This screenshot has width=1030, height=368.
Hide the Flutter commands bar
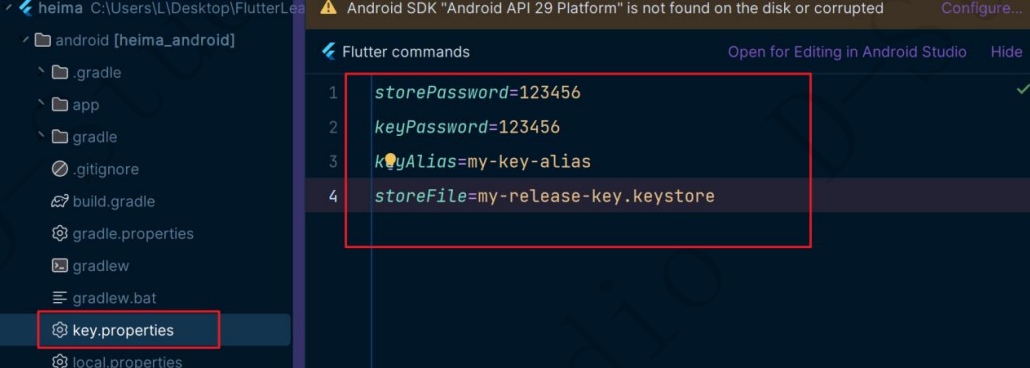[x=1006, y=52]
